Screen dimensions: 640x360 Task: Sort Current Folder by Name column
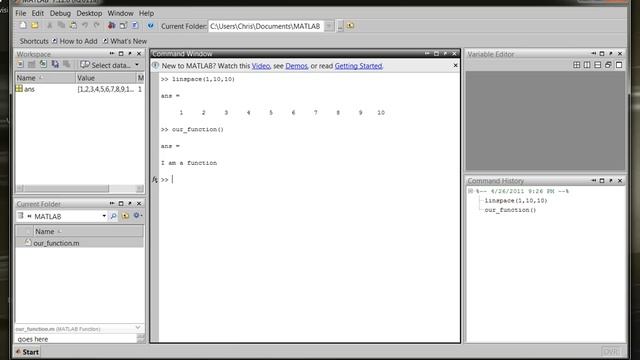click(88, 231)
